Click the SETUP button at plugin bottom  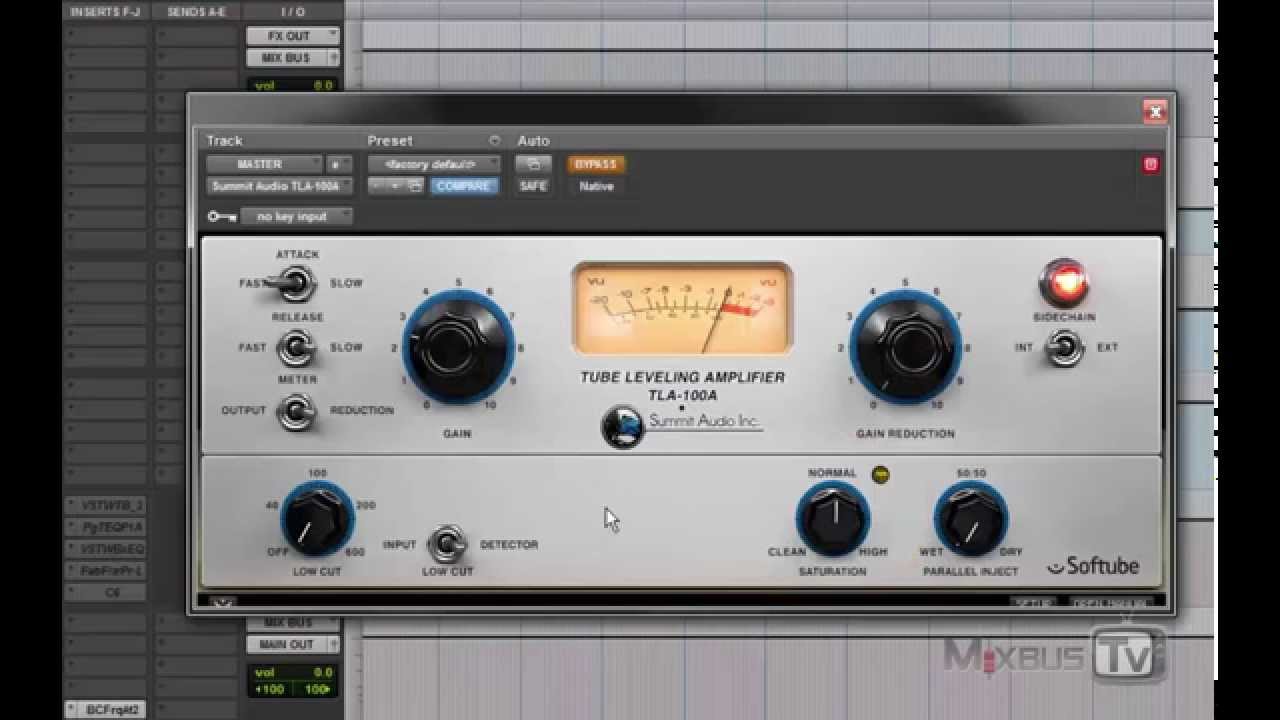click(1032, 603)
